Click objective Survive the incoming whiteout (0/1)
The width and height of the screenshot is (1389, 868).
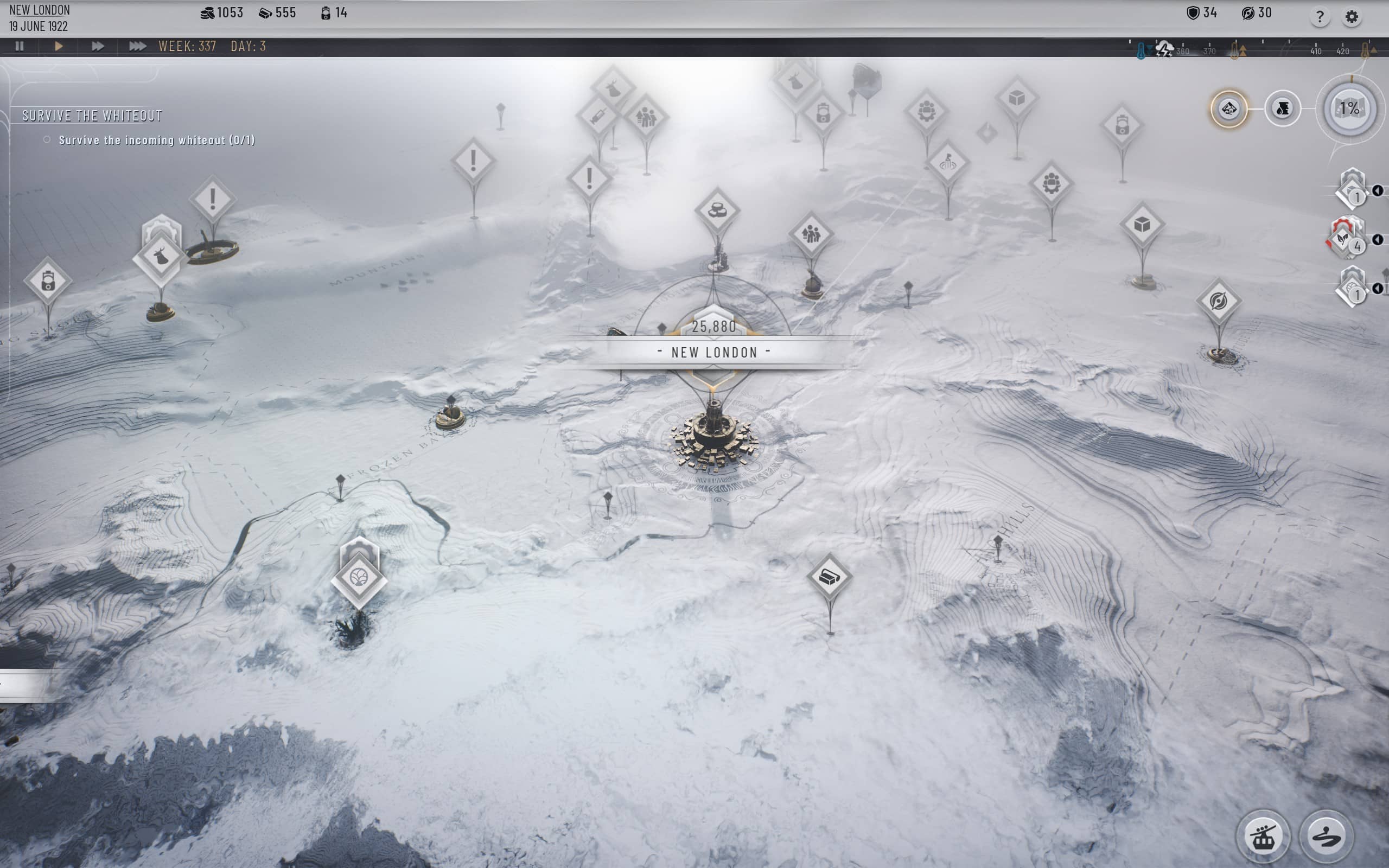pos(157,140)
